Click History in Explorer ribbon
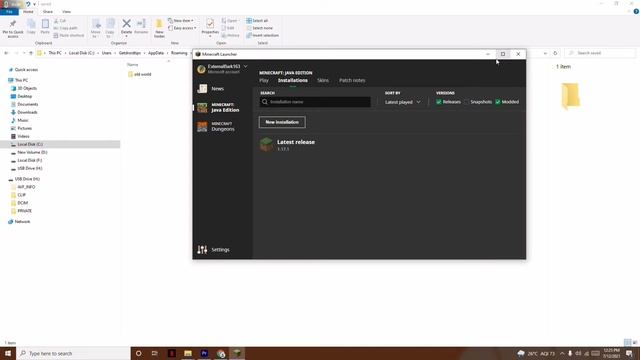Screen dimensions: 640x360 231,36
